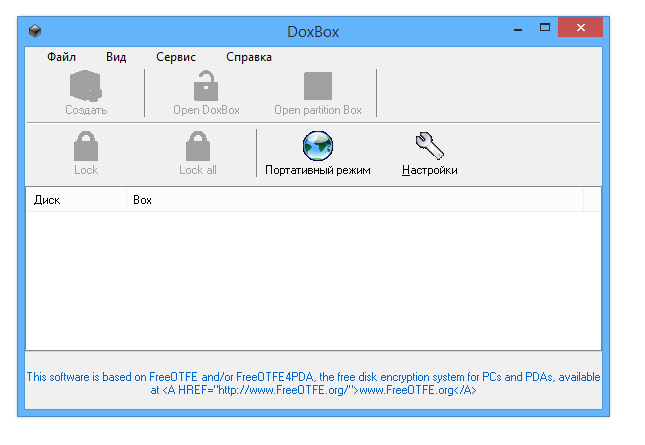Click the Lock padlock icon
The image size is (645, 445).
coord(86,146)
